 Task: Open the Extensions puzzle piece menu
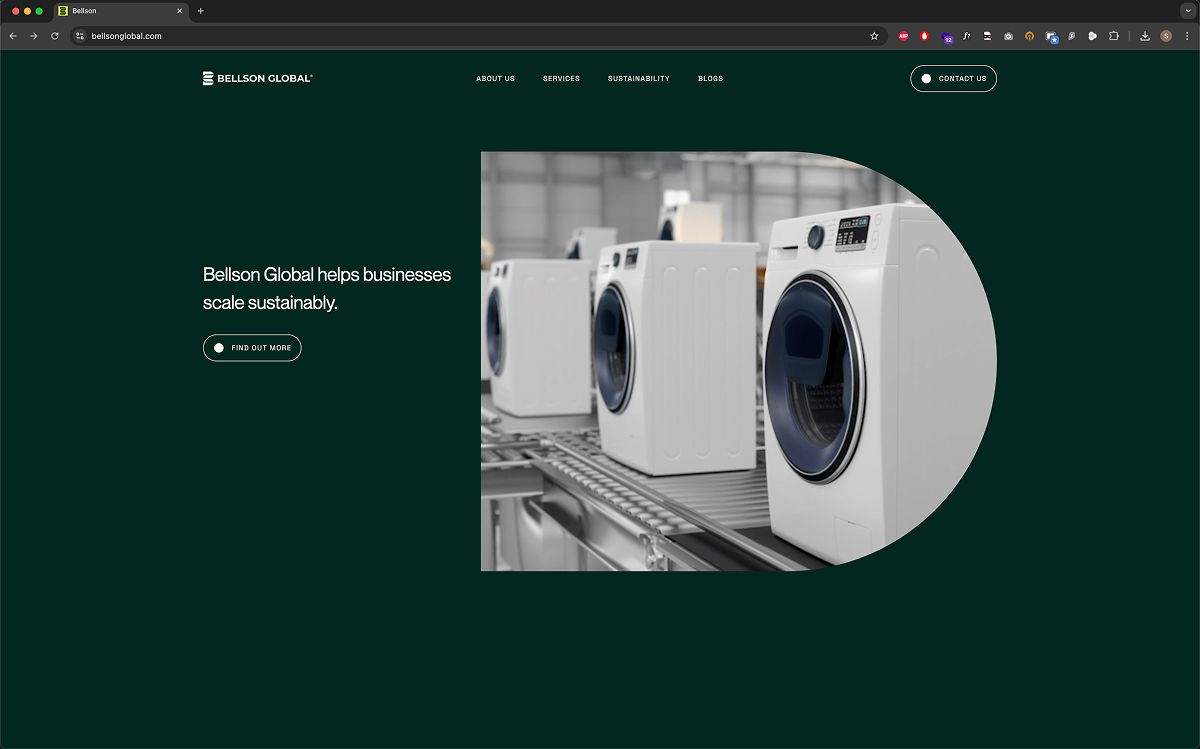(x=1114, y=36)
